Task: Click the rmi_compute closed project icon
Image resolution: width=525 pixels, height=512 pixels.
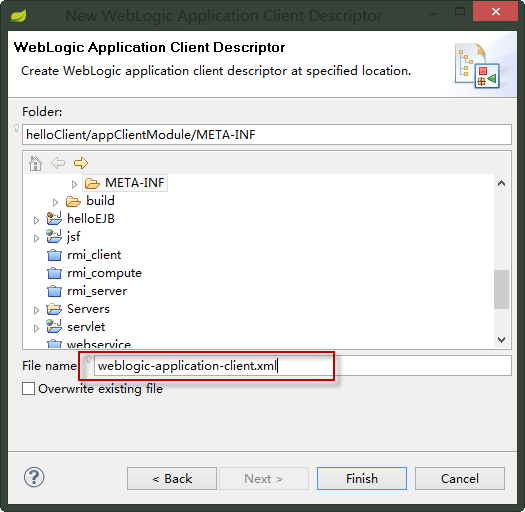Action: pyautogui.click(x=54, y=273)
